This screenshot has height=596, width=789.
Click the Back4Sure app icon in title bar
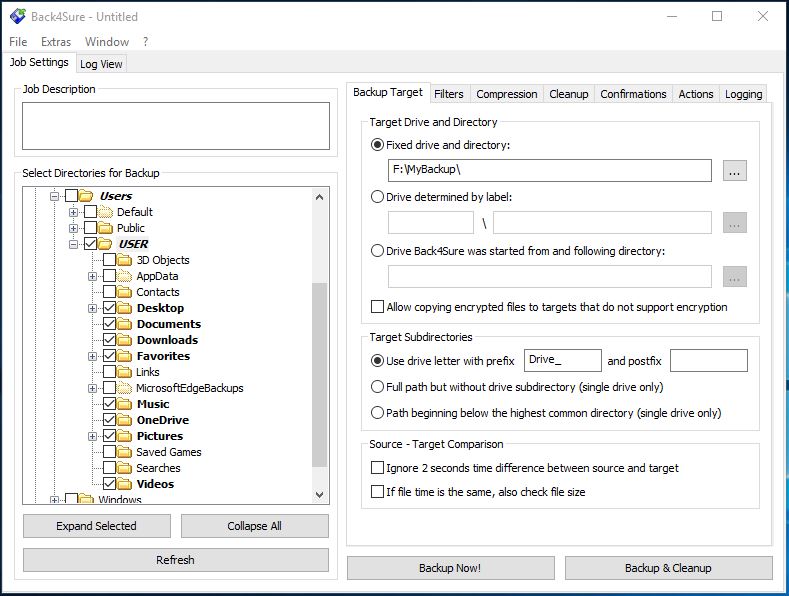[17, 16]
